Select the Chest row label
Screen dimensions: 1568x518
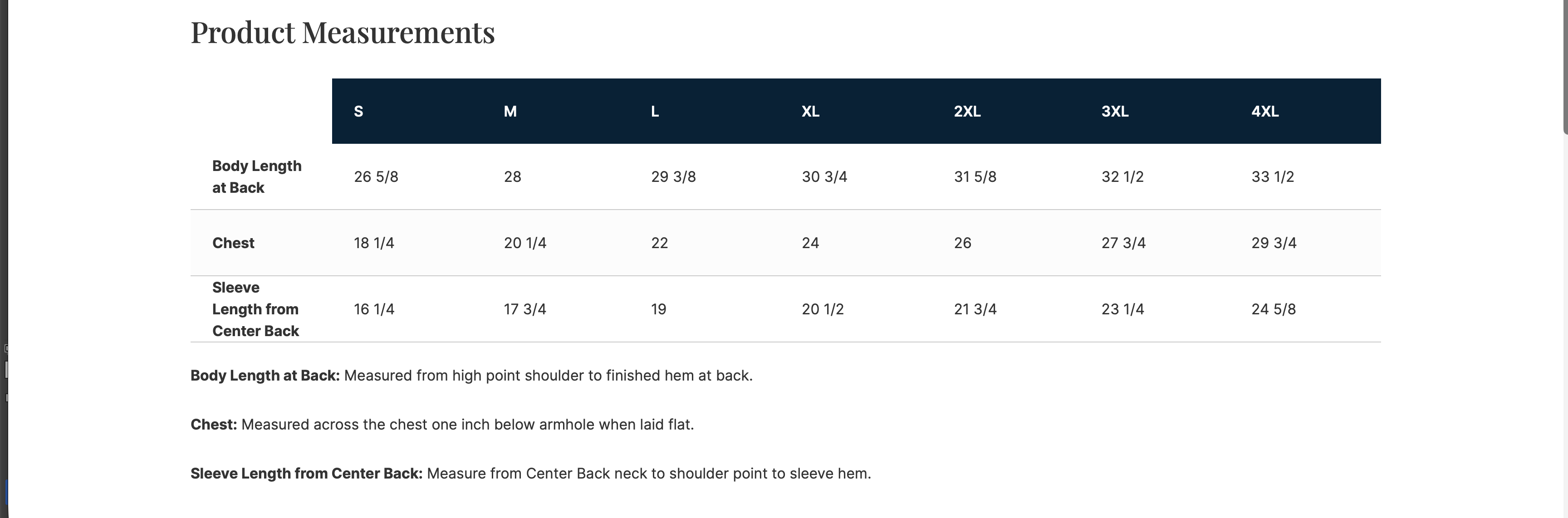point(233,243)
